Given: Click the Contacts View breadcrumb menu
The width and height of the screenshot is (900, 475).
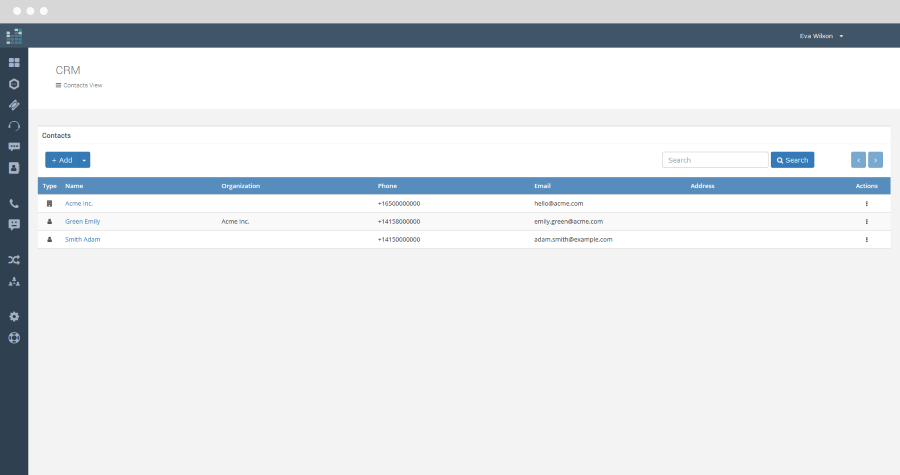Looking at the screenshot, I should point(79,85).
